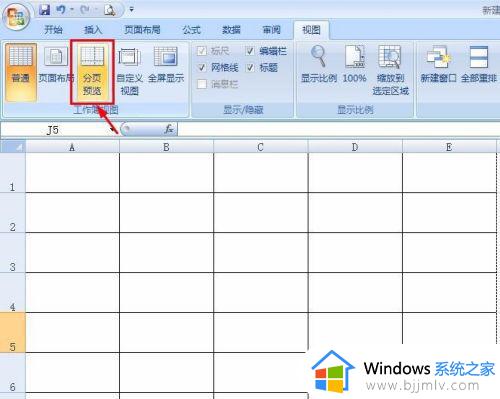Select column E header

pyautogui.click(x=449, y=147)
